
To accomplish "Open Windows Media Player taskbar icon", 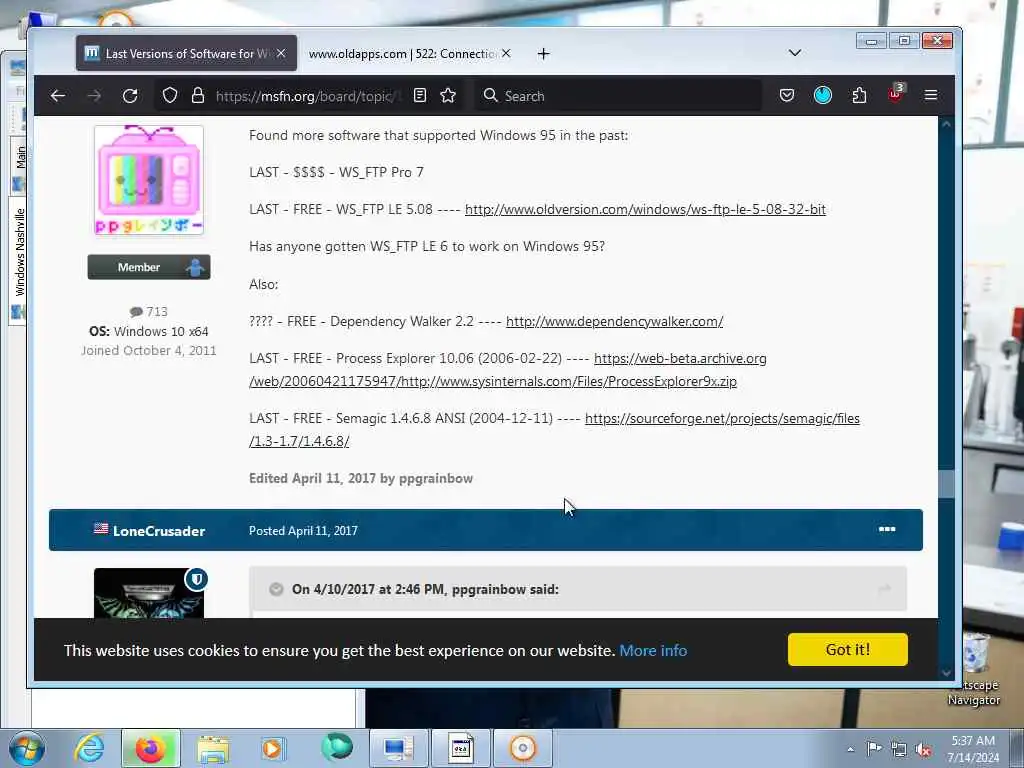I will tap(273, 748).
